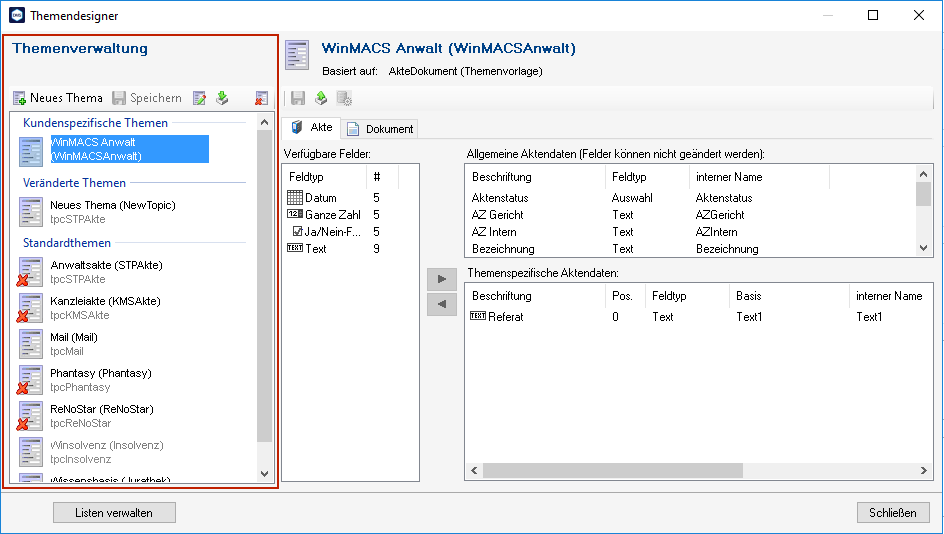Switch to the Akte tab

tap(311, 127)
